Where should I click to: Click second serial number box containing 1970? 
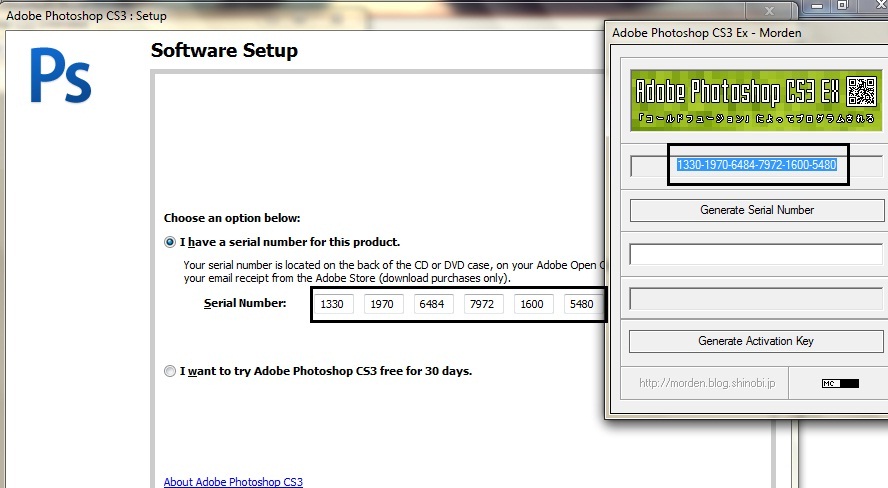coord(384,304)
